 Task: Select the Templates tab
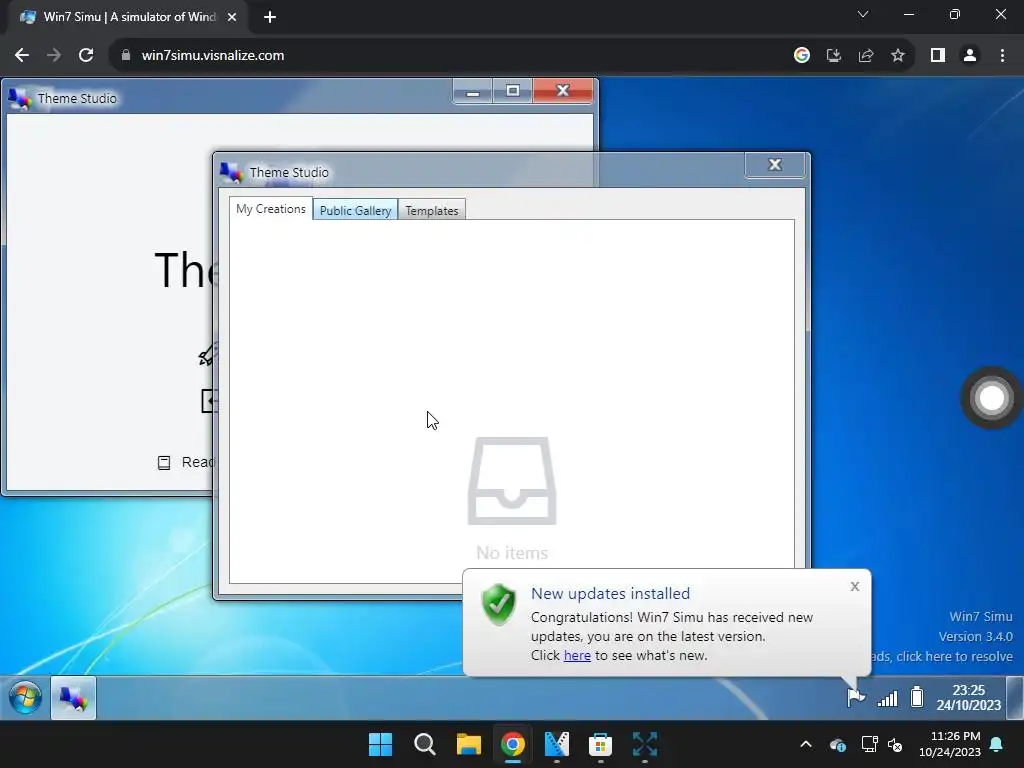tap(432, 210)
